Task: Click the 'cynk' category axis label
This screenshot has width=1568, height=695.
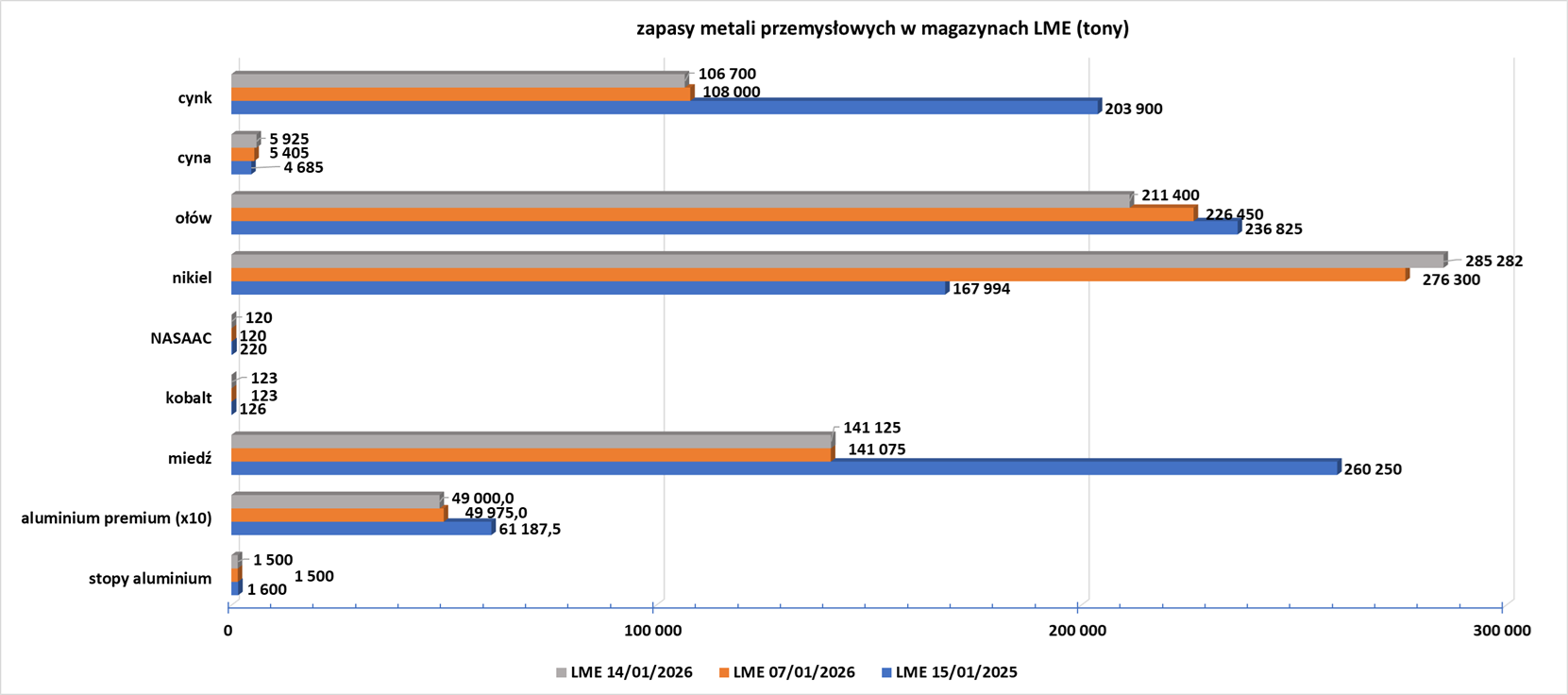Action: coord(194,98)
